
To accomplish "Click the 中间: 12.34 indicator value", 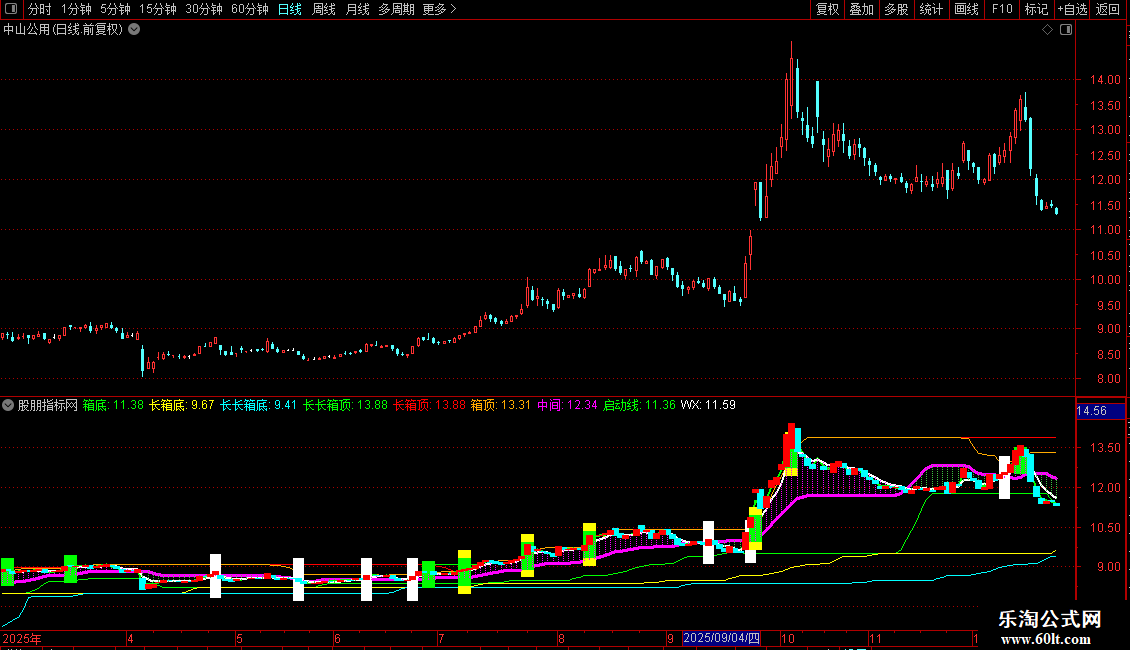I will coord(567,405).
